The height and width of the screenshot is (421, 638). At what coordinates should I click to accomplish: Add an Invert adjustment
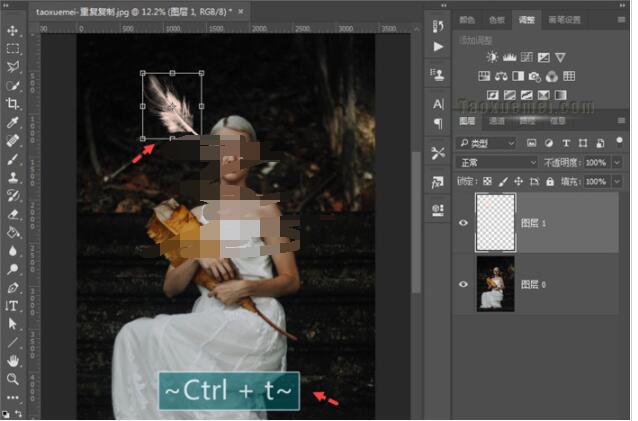tap(493, 95)
